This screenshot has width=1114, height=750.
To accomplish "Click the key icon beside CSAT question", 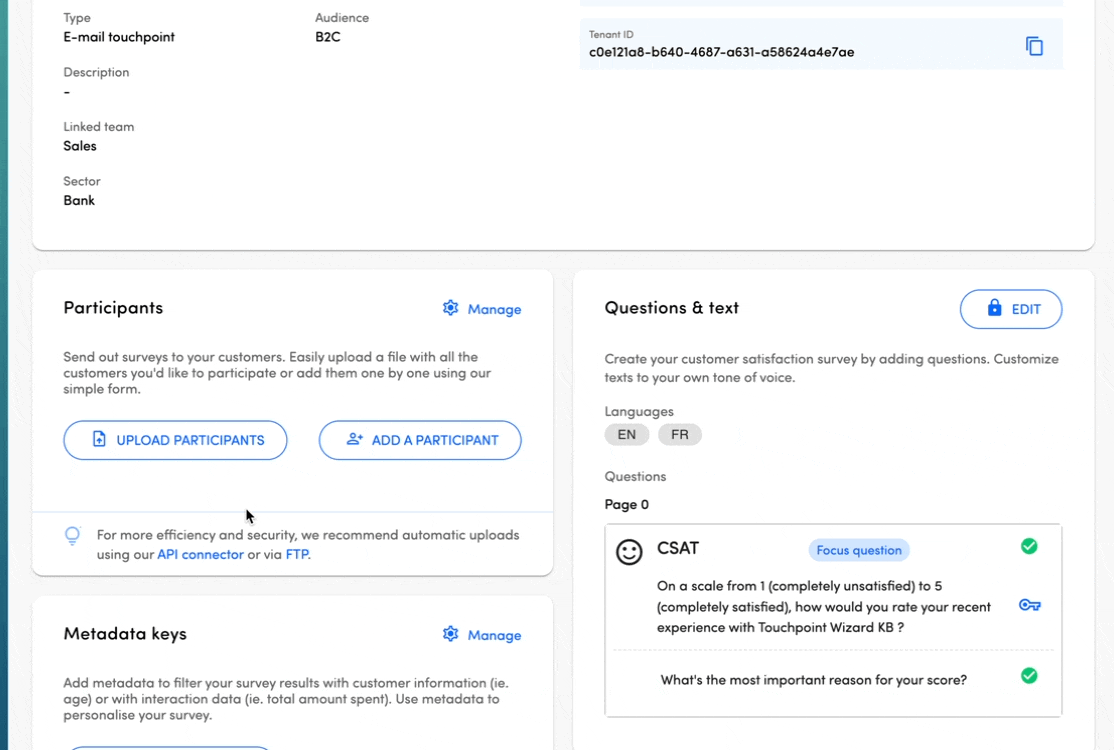I will [x=1029, y=605].
